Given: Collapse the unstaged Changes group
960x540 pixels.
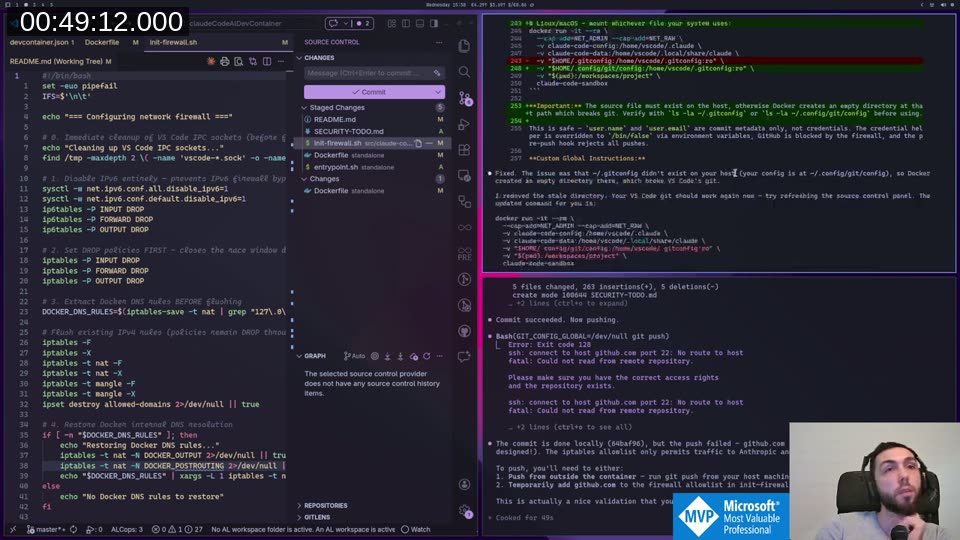Looking at the screenshot, I should 305,179.
